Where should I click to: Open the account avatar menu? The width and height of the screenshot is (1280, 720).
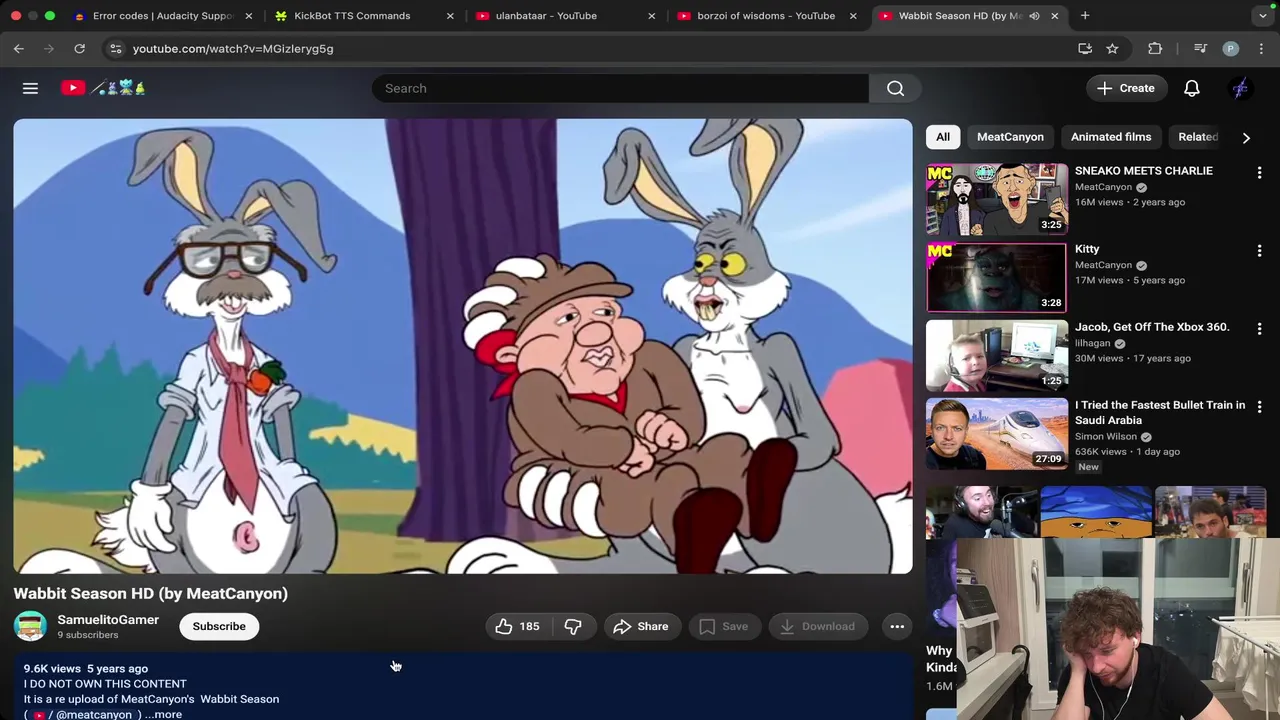pos(1240,88)
